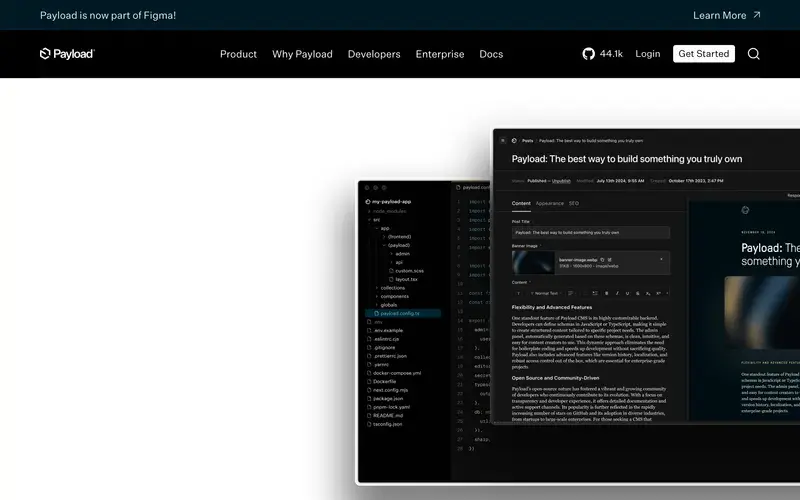The width and height of the screenshot is (800, 500).
Task: Expand the node_modules folder
Action: tap(388, 211)
